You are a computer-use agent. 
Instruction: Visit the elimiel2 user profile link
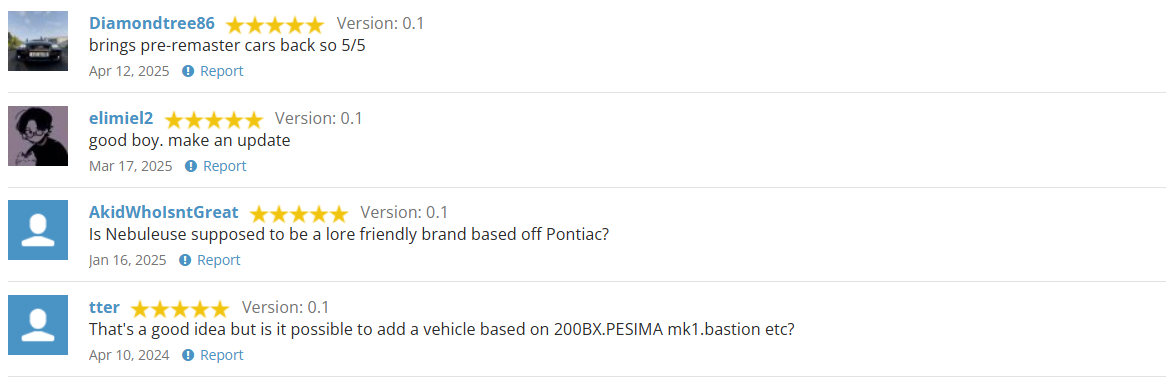tap(120, 118)
